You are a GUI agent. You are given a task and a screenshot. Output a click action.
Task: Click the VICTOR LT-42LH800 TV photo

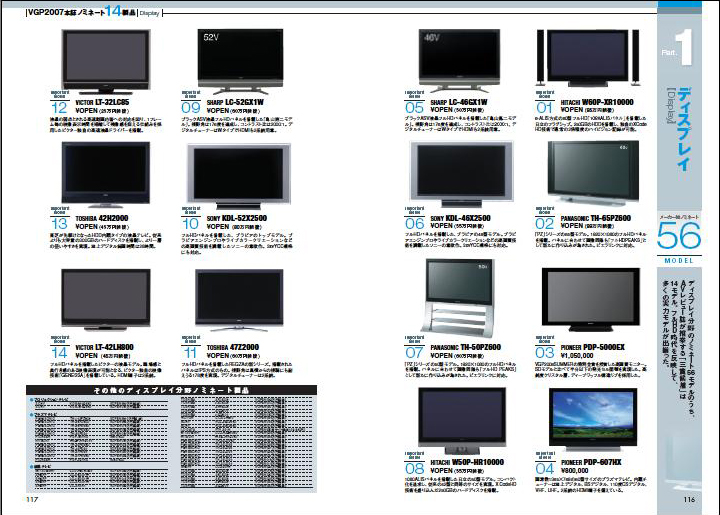pos(106,300)
